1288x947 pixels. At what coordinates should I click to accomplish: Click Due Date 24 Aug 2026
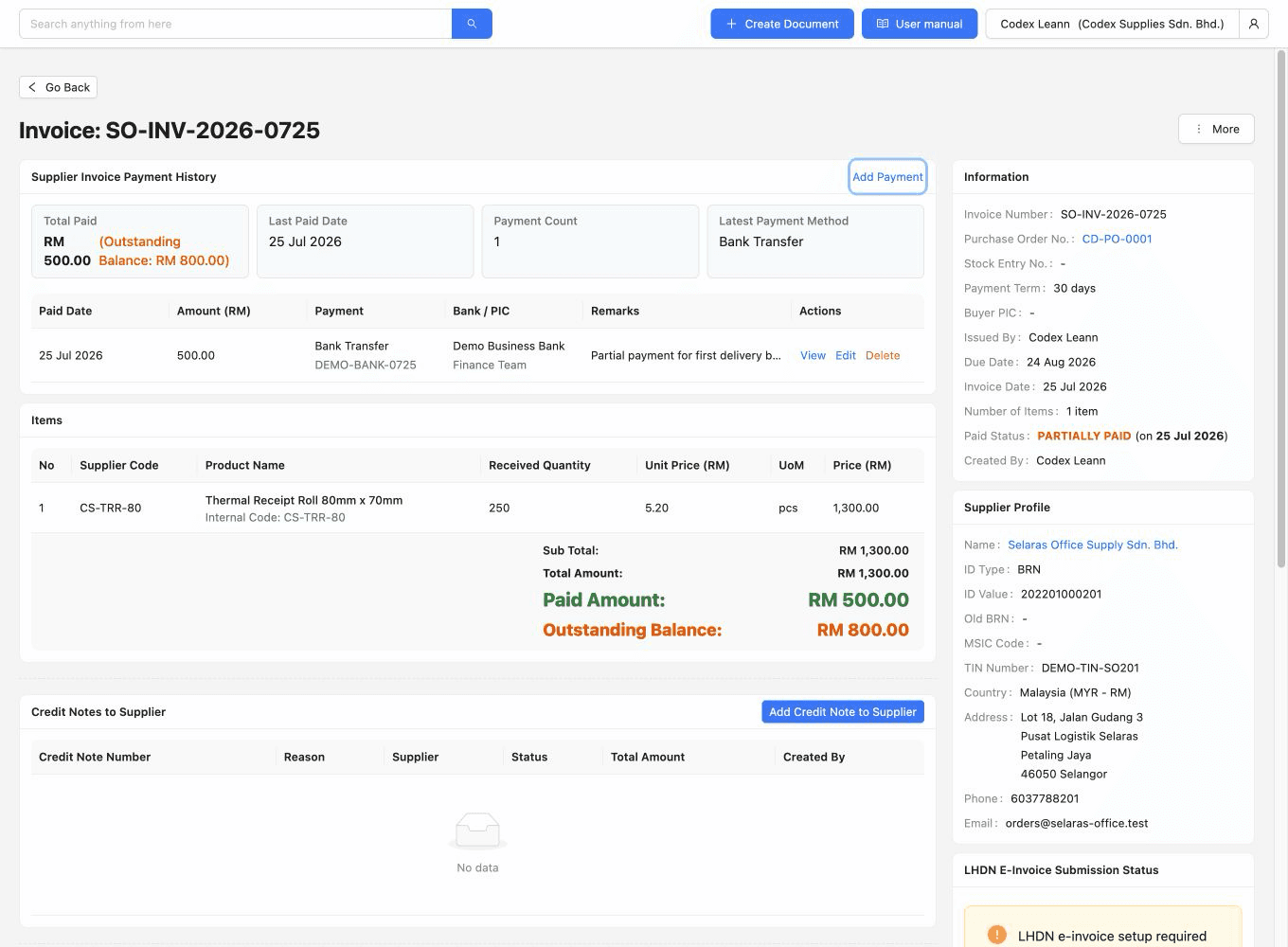(1061, 362)
